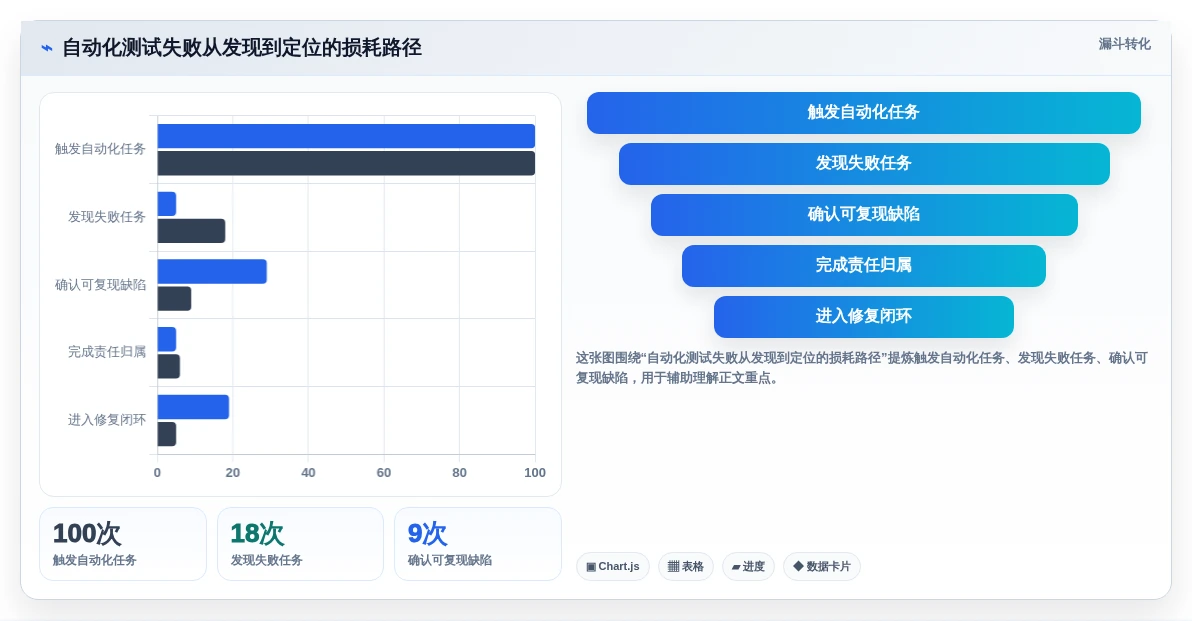Click the x-axis tick 20
The width and height of the screenshot is (1192, 621).
pyautogui.click(x=233, y=473)
